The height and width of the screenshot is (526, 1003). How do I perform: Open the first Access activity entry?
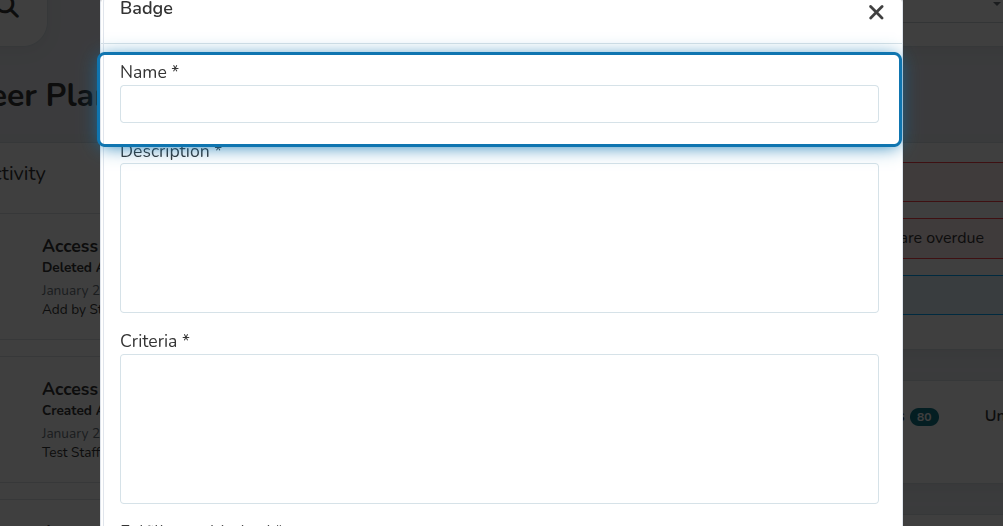tap(70, 246)
